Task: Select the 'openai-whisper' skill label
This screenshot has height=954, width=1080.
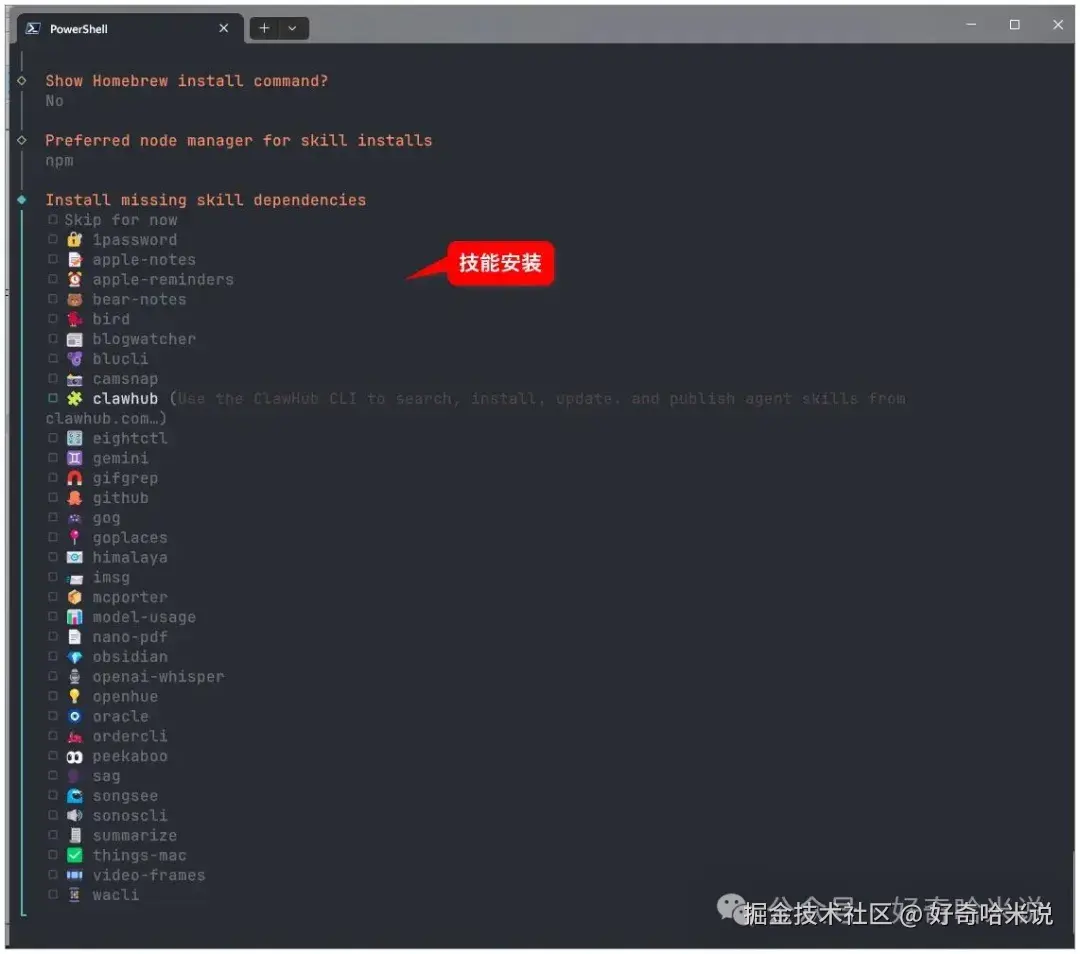Action: [x=158, y=677]
